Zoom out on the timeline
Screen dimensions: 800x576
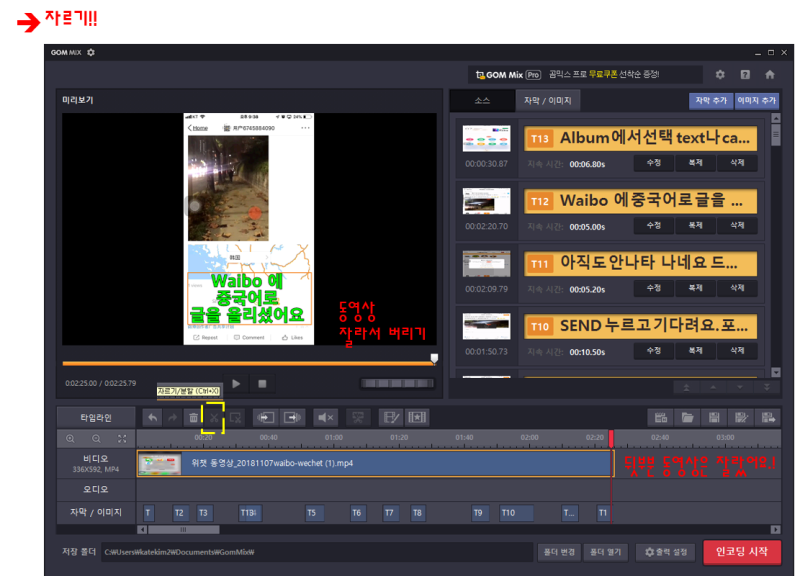(96, 439)
